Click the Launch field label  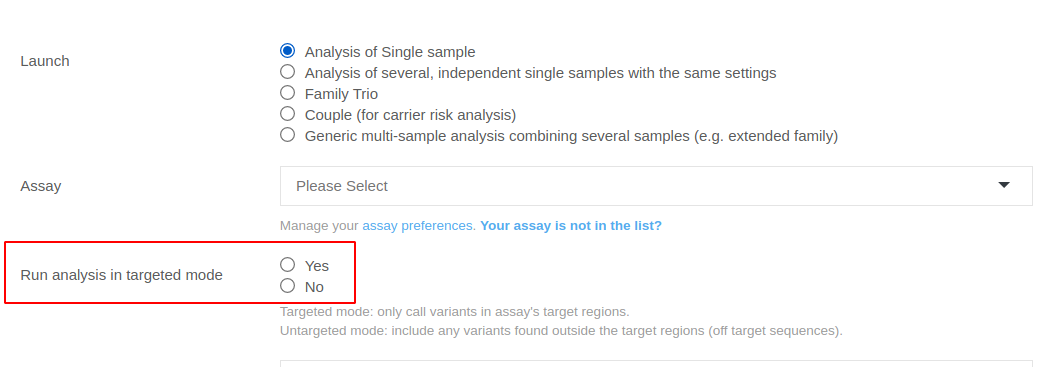click(x=45, y=61)
